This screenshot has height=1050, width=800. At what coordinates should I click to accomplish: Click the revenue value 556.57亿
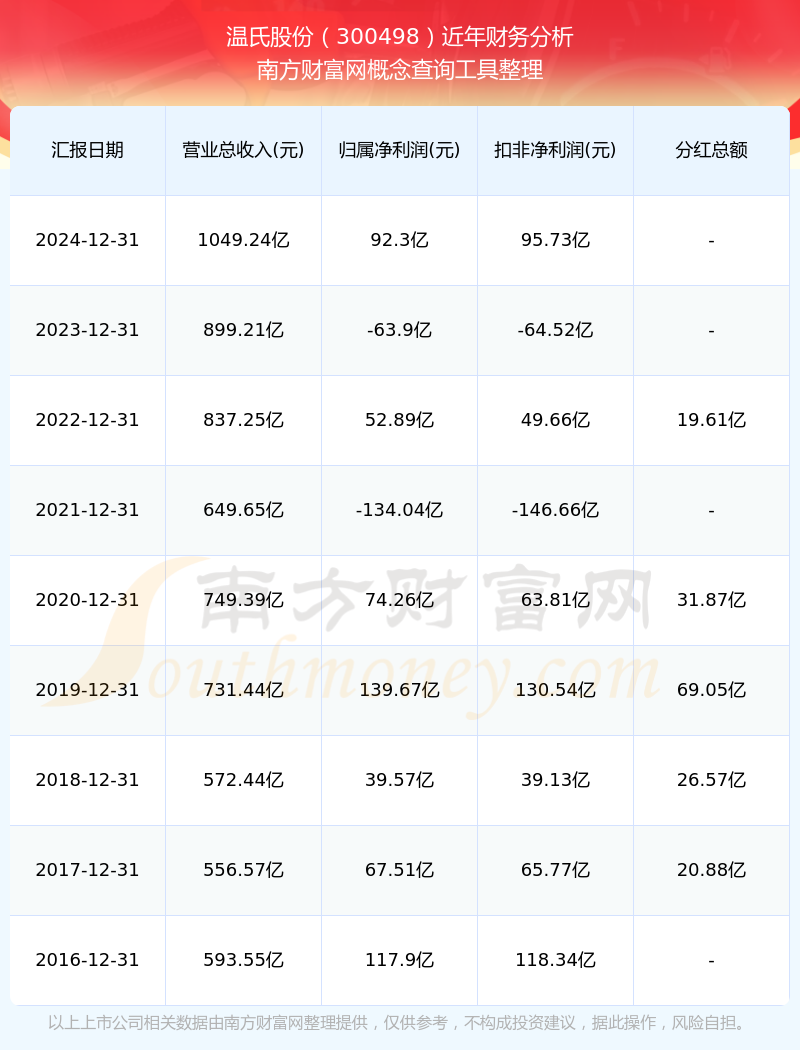pos(244,870)
